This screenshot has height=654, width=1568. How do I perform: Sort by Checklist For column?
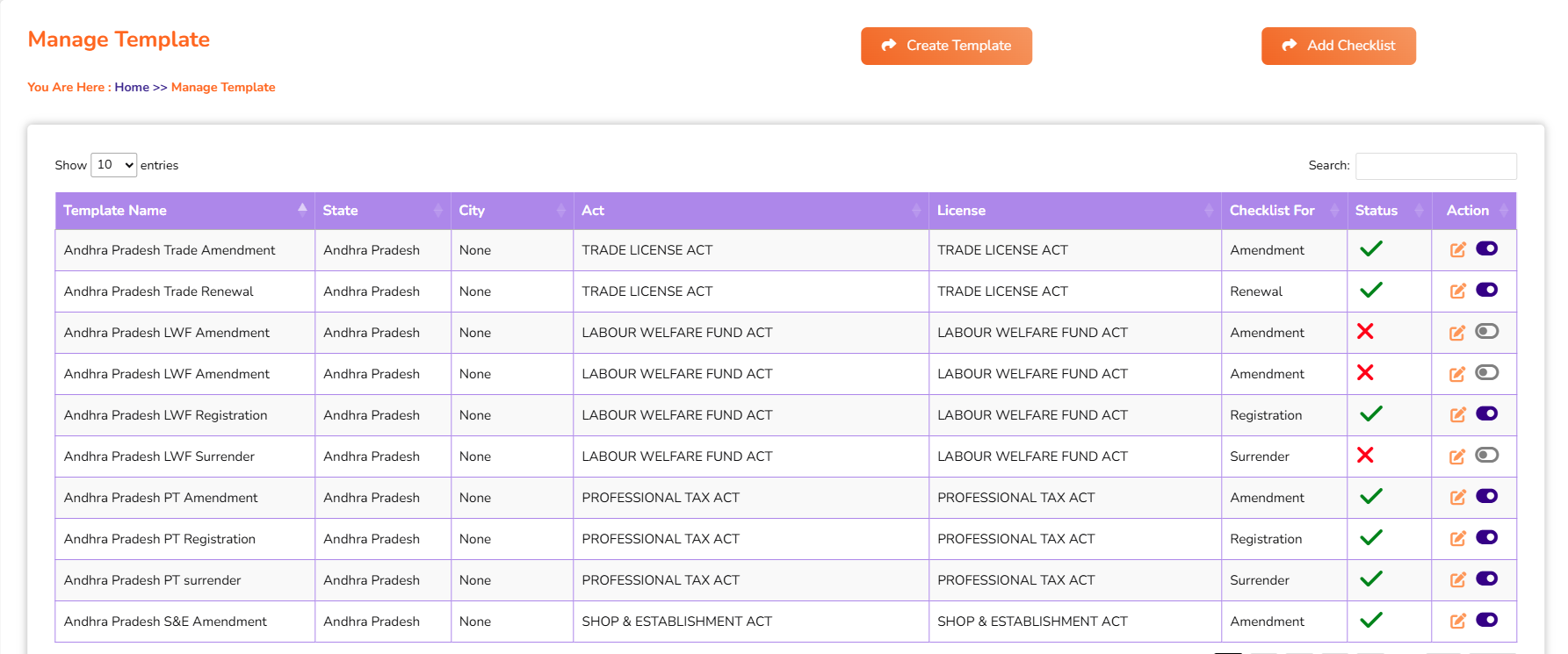click(x=1284, y=211)
